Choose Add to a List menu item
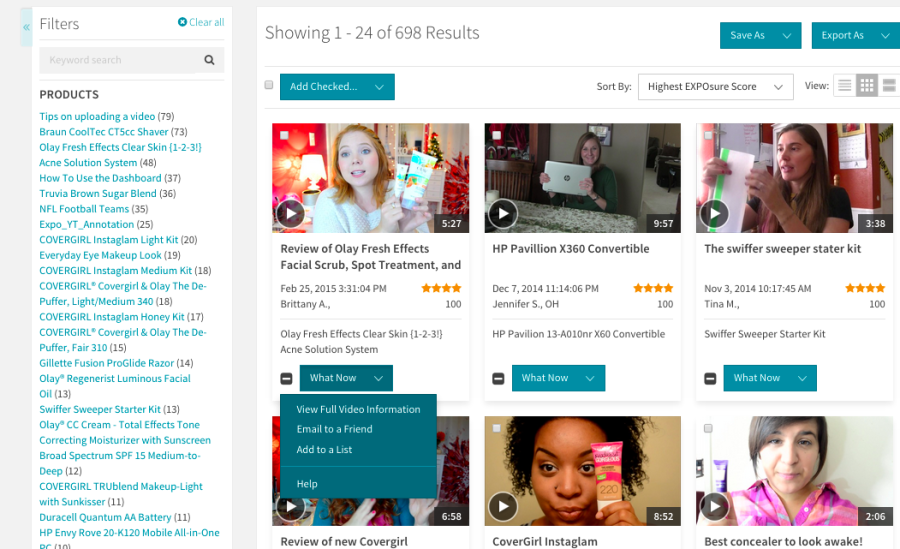900x549 pixels. click(x=324, y=450)
